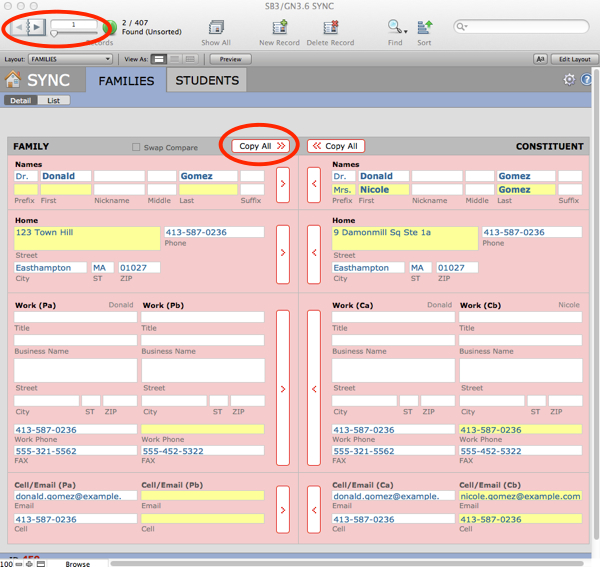Viewport: 600px width, 567px height.
Task: Open the Browse mode popup in status bar
Action: pyautogui.click(x=78, y=563)
